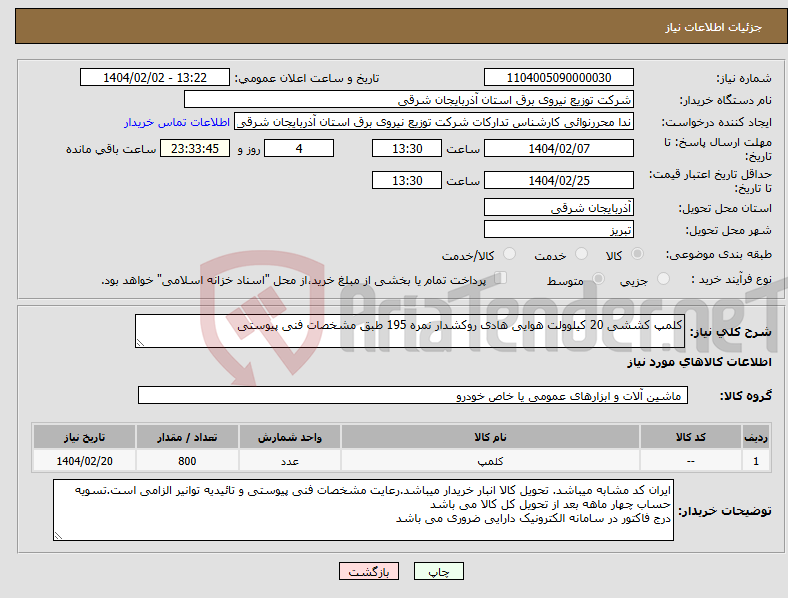The height and width of the screenshot is (598, 788).
Task: Select the کالا radio button
Action: [637, 254]
